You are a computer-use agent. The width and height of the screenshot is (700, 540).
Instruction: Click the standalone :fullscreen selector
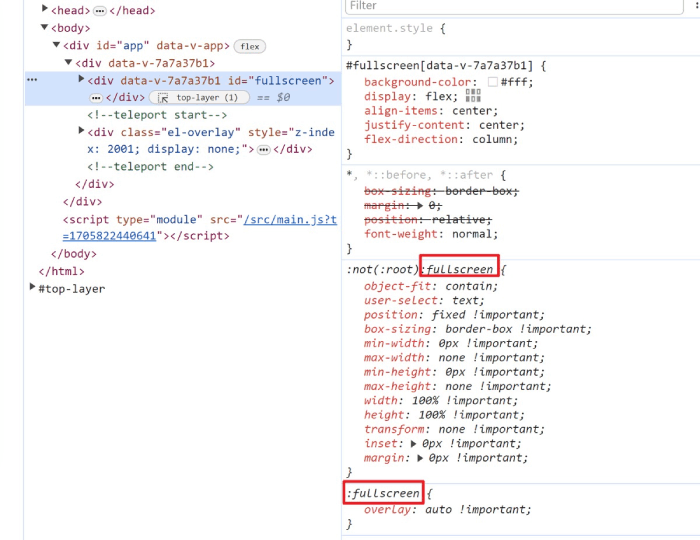383,494
